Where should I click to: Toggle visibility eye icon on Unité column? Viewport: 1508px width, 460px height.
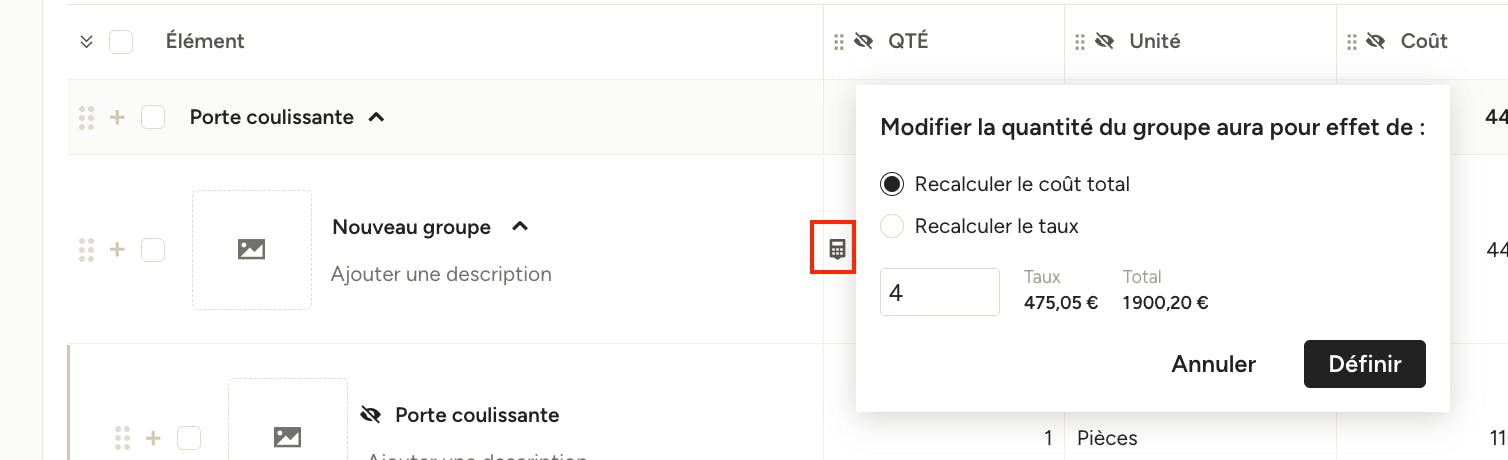pyautogui.click(x=1105, y=41)
